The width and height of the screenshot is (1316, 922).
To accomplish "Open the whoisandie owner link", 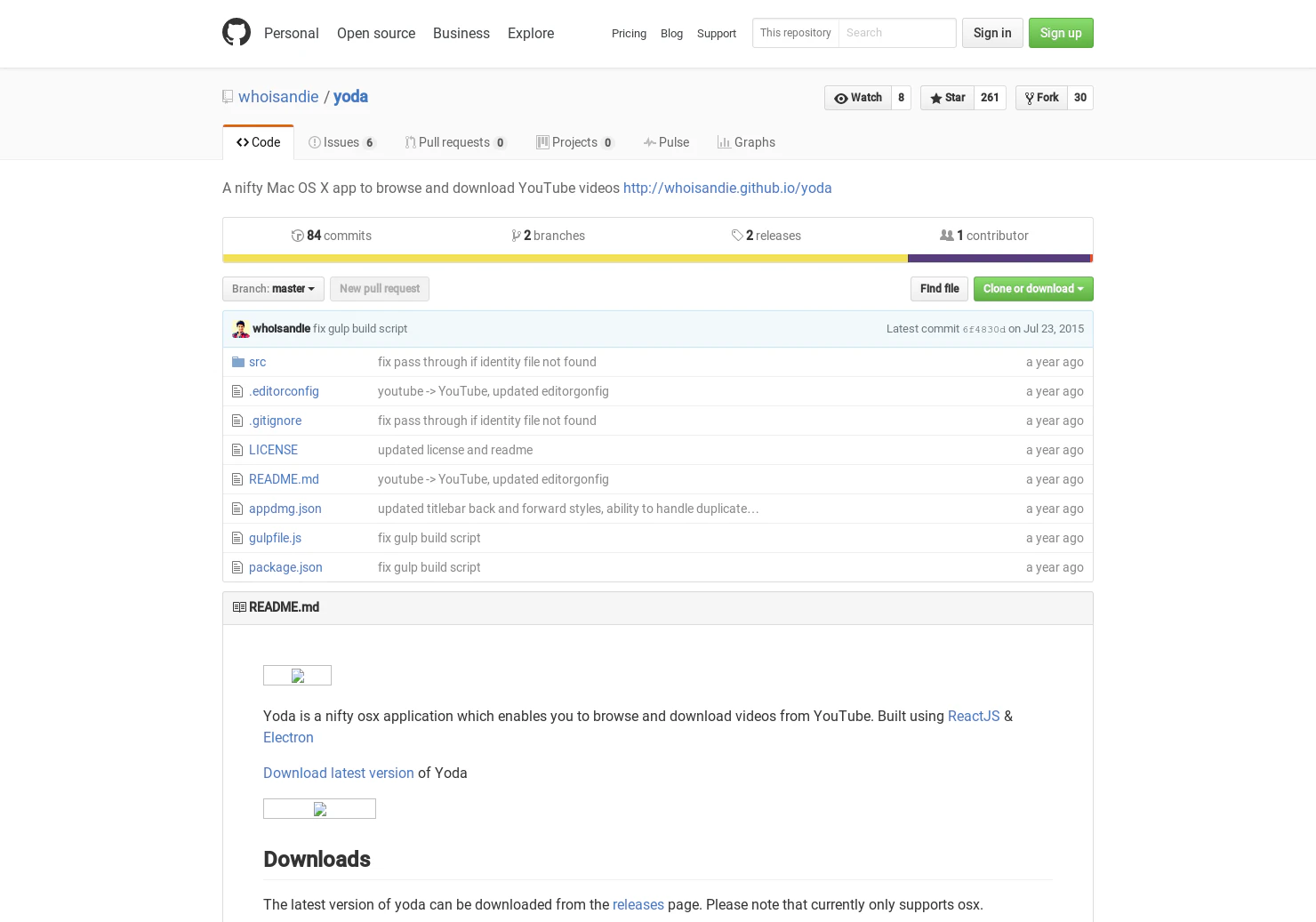I will point(278,97).
